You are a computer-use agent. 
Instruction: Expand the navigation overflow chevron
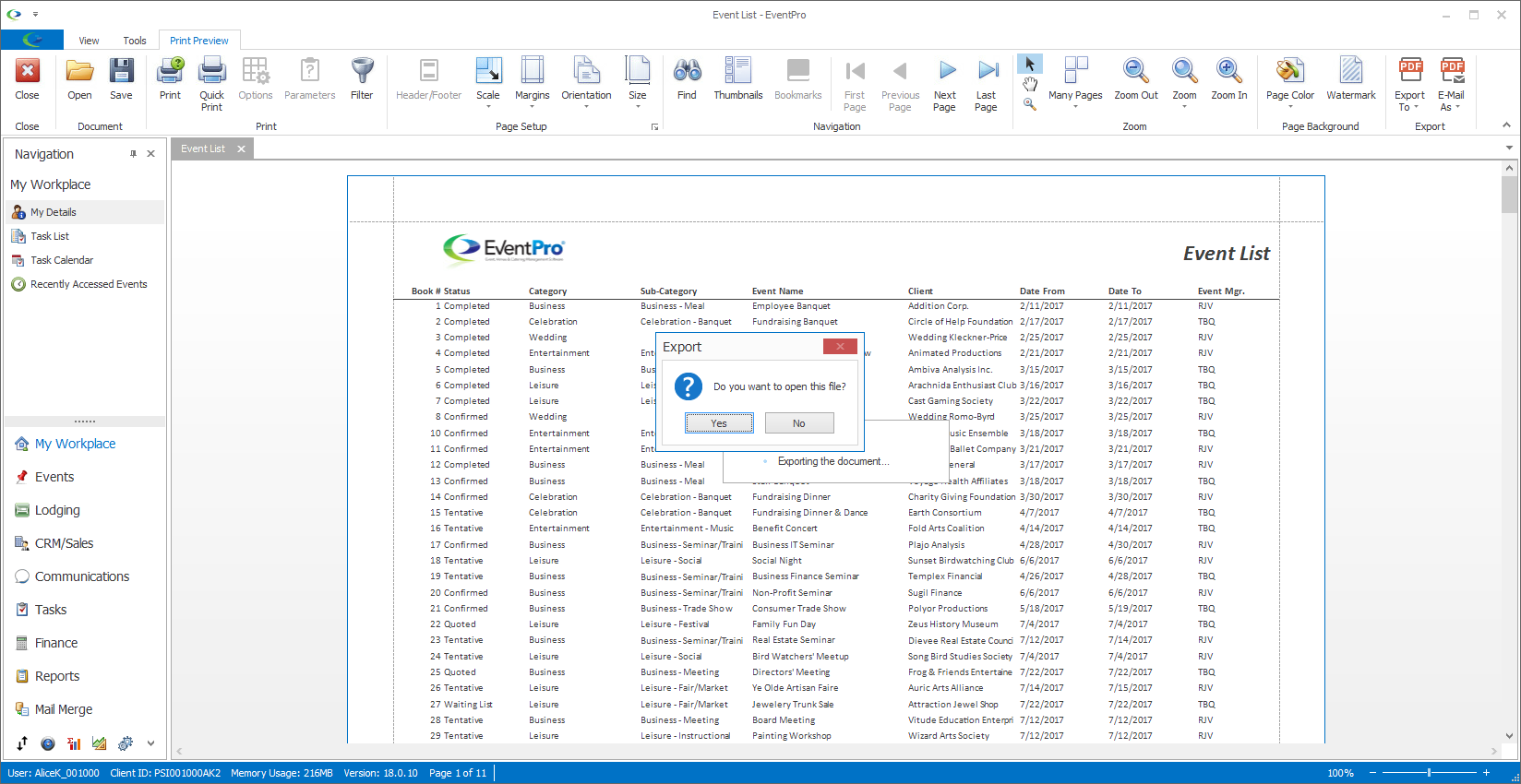point(150,743)
